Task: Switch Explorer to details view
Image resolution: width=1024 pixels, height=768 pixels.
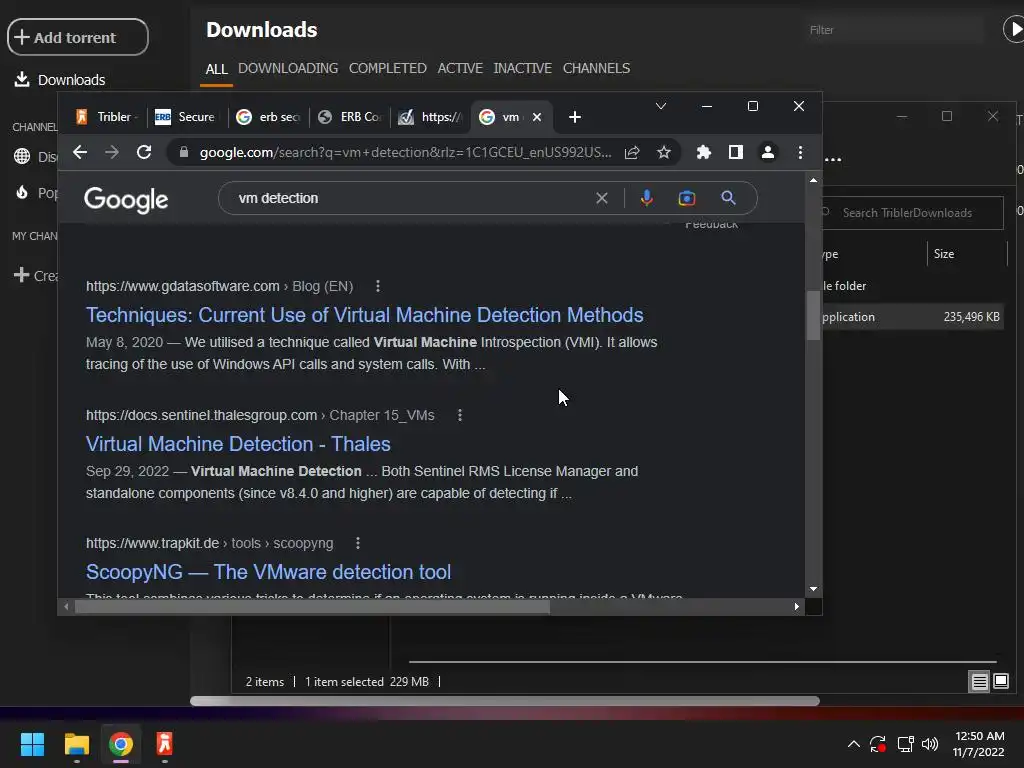Action: pyautogui.click(x=979, y=682)
